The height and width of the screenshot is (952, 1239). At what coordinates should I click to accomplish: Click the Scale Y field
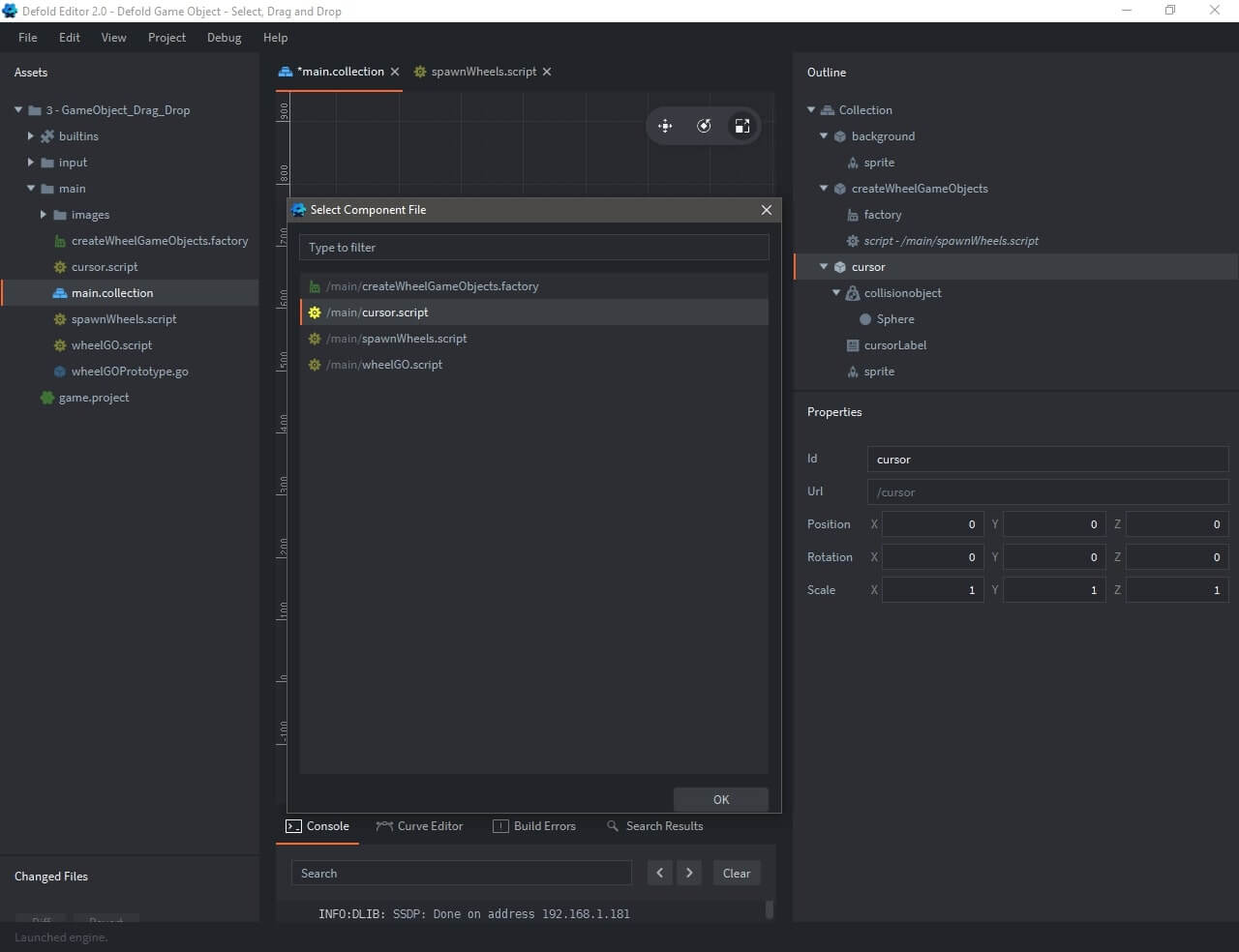pyautogui.click(x=1055, y=590)
